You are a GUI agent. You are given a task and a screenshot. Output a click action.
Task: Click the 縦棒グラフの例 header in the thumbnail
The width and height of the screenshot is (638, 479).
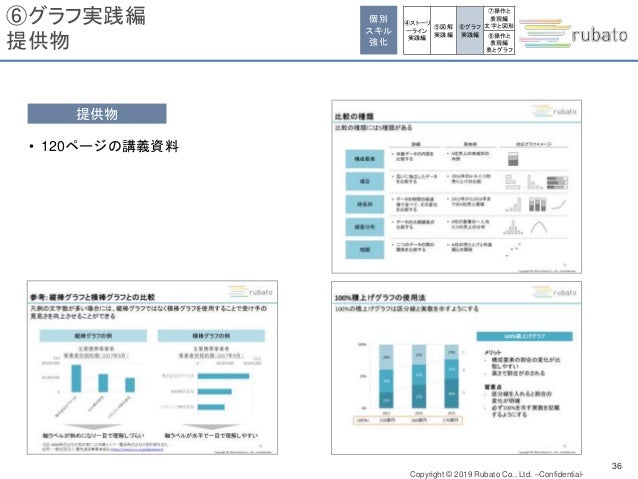pyautogui.click(x=93, y=336)
